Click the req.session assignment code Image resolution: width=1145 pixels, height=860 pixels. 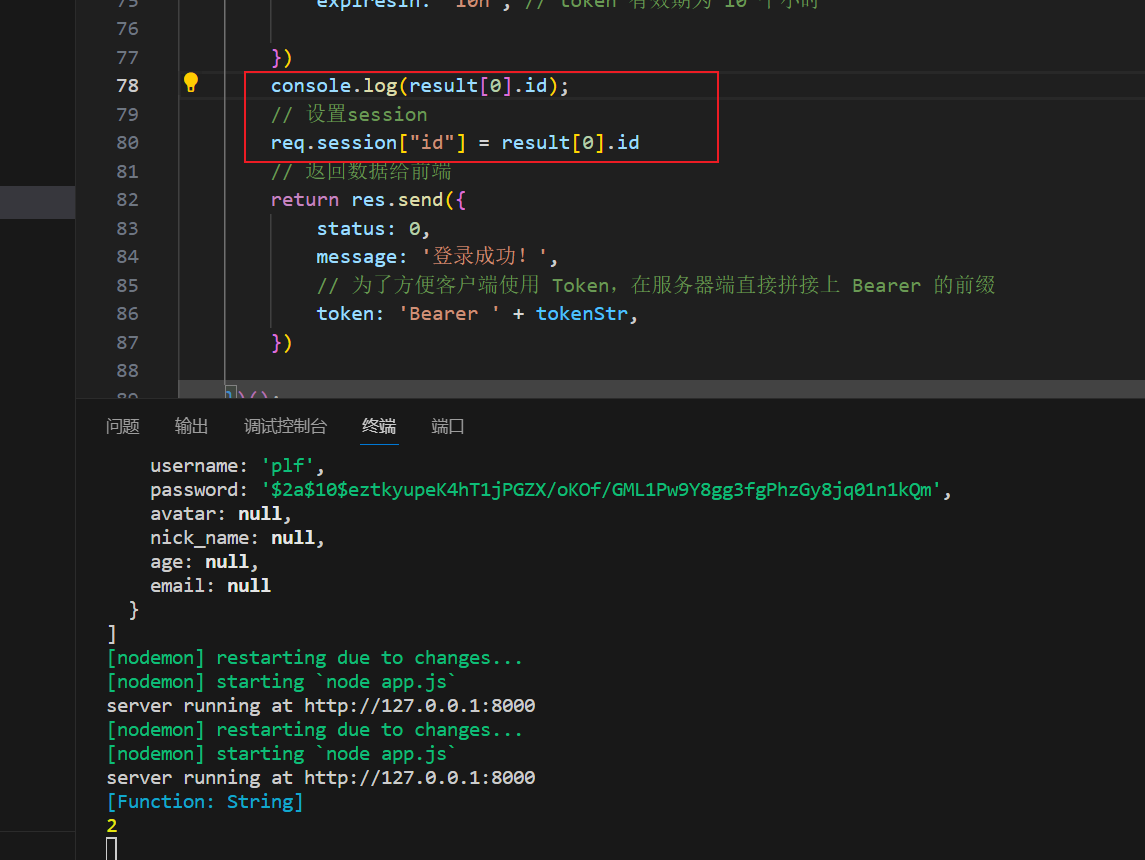(x=455, y=143)
